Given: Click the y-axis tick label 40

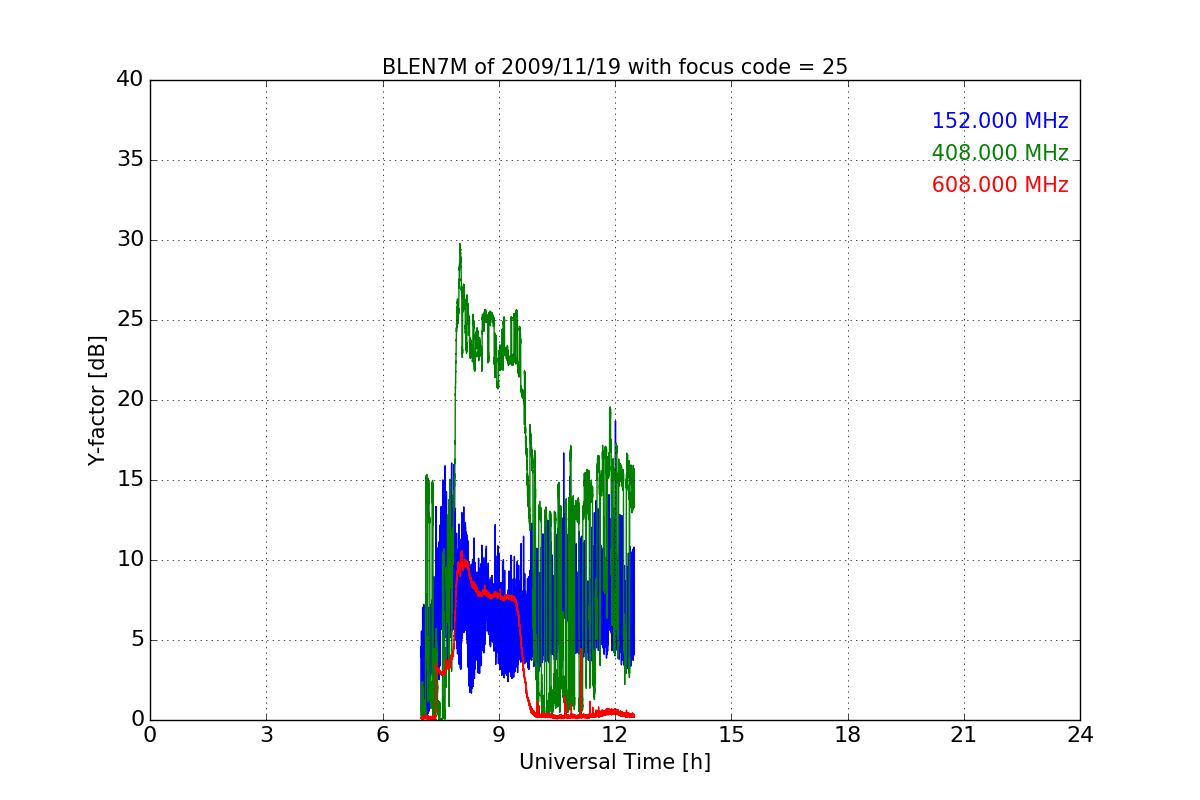Looking at the screenshot, I should click(x=130, y=80).
